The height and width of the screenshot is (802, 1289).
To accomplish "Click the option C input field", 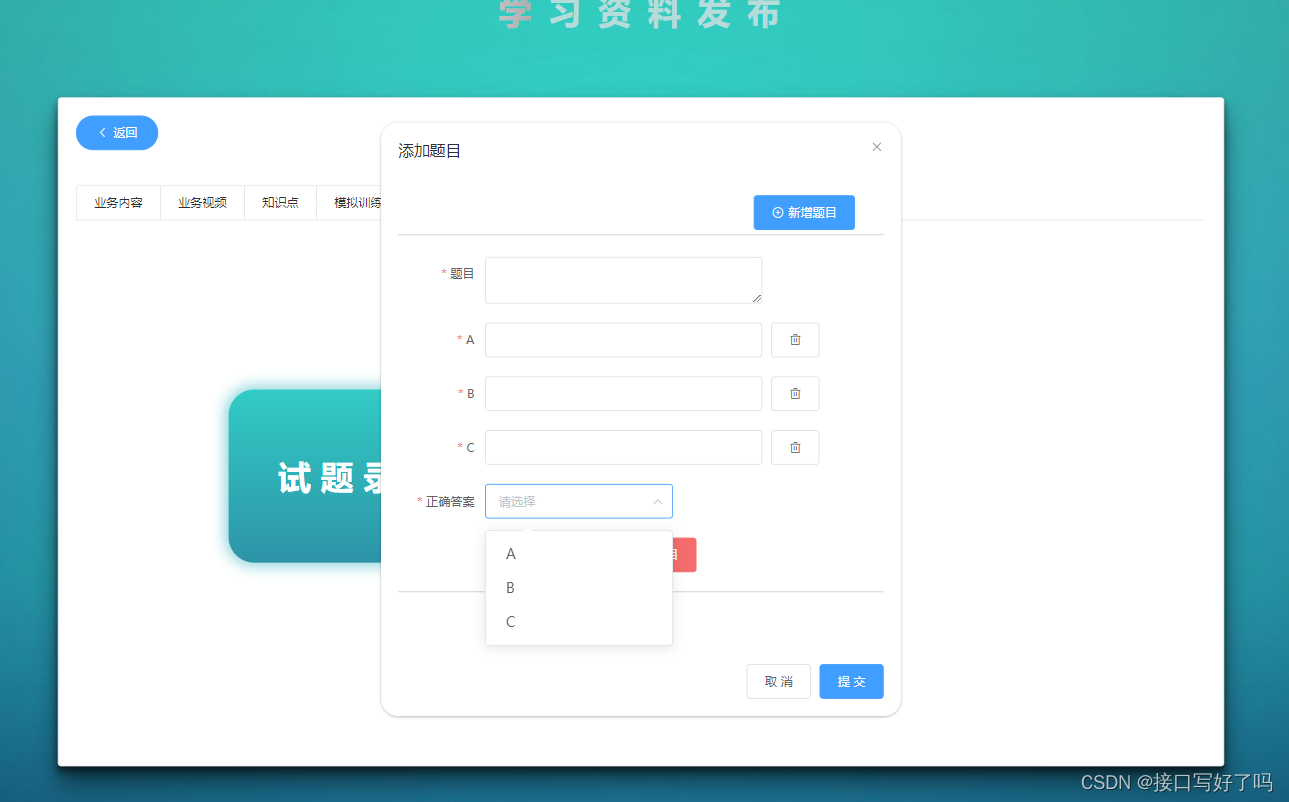I will click(x=624, y=448).
